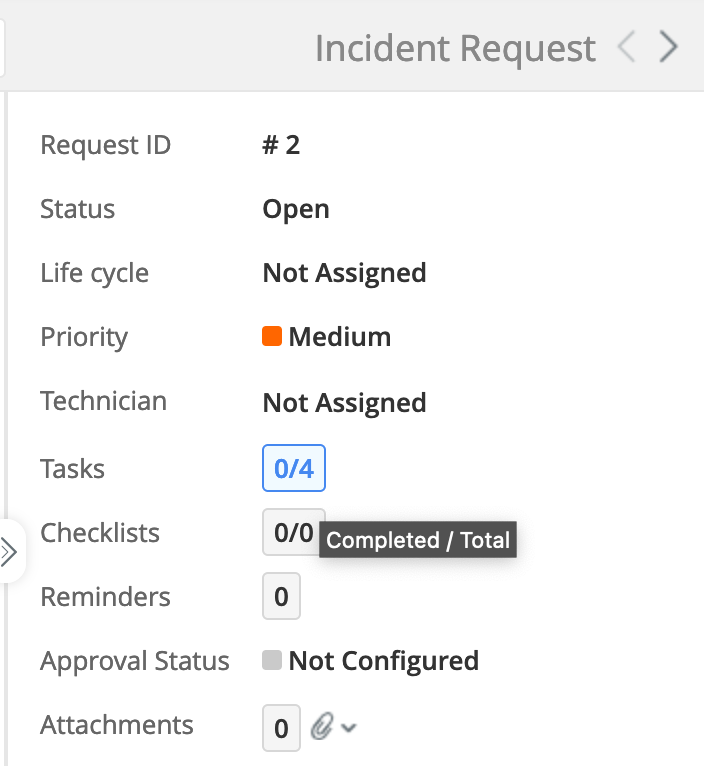Click the Attachments count badge

point(281,728)
